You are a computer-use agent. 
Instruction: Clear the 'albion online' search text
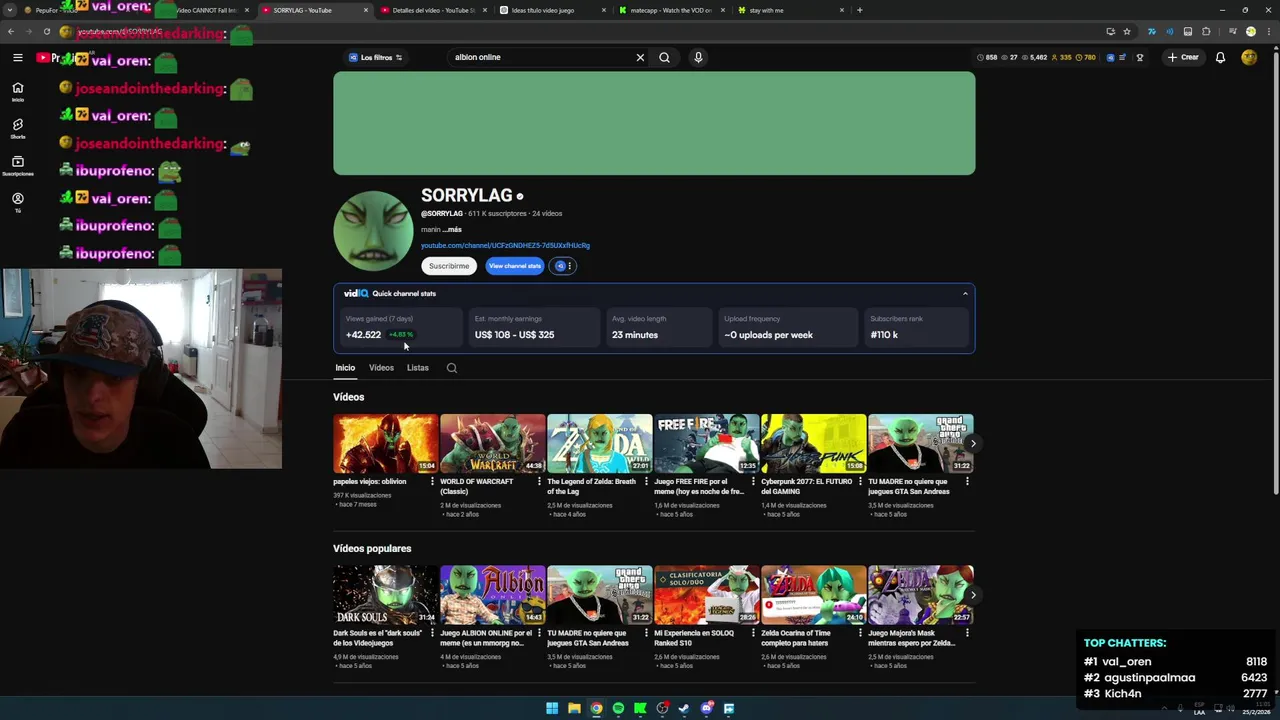[x=640, y=57]
